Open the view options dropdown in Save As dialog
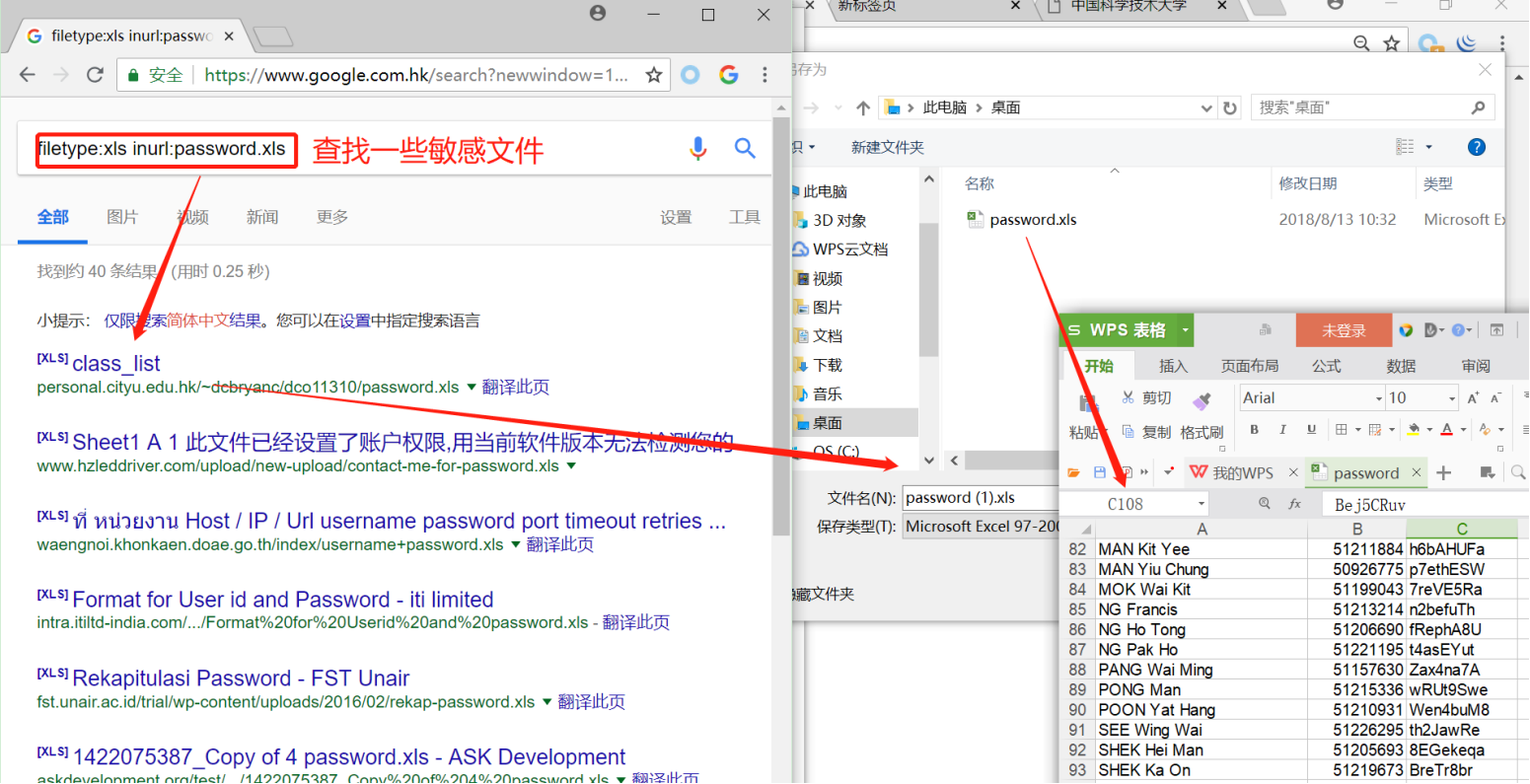This screenshot has height=784, width=1530. (1428, 147)
